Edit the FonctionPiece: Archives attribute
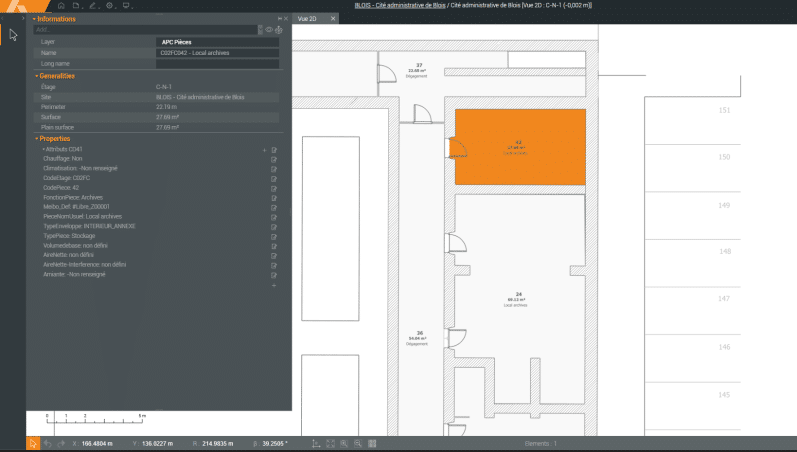Screen dimensions: 797x452 tap(274, 198)
